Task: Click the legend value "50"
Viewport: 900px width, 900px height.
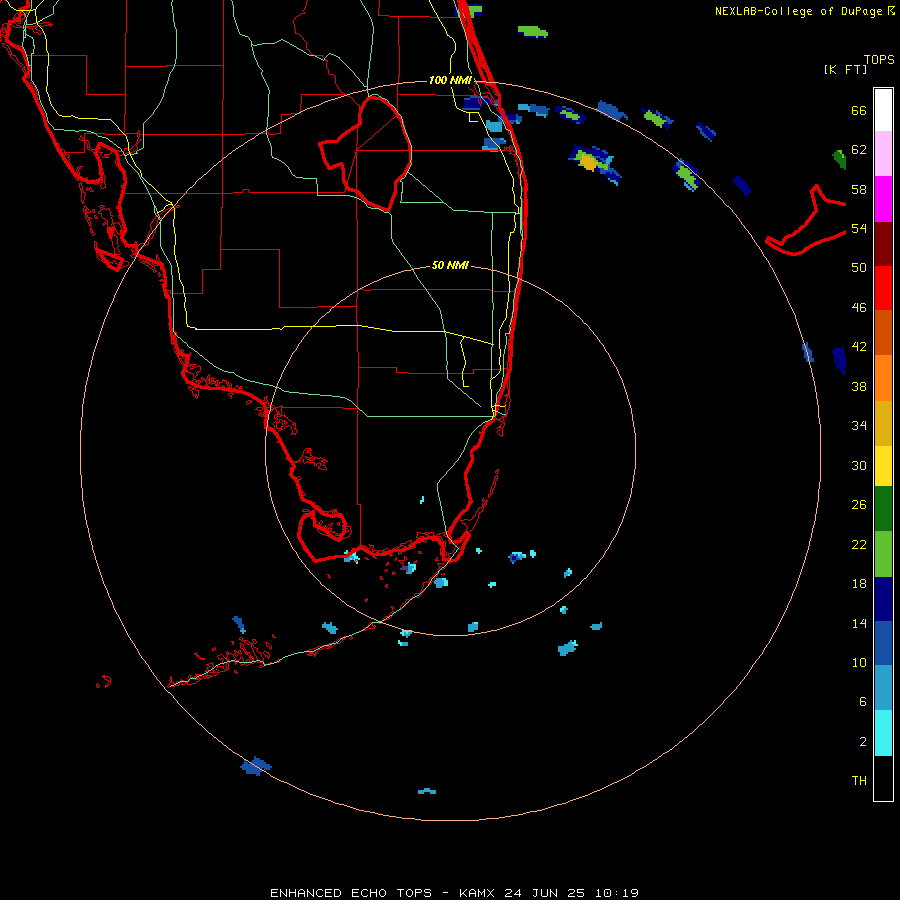Action: point(859,268)
